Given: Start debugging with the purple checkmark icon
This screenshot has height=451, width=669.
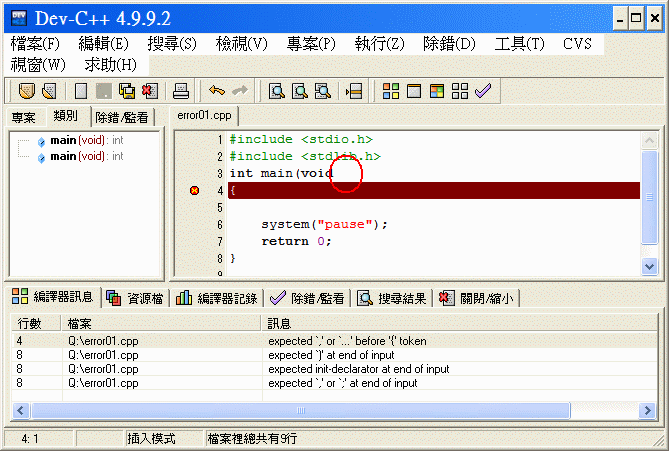Looking at the screenshot, I should (483, 90).
